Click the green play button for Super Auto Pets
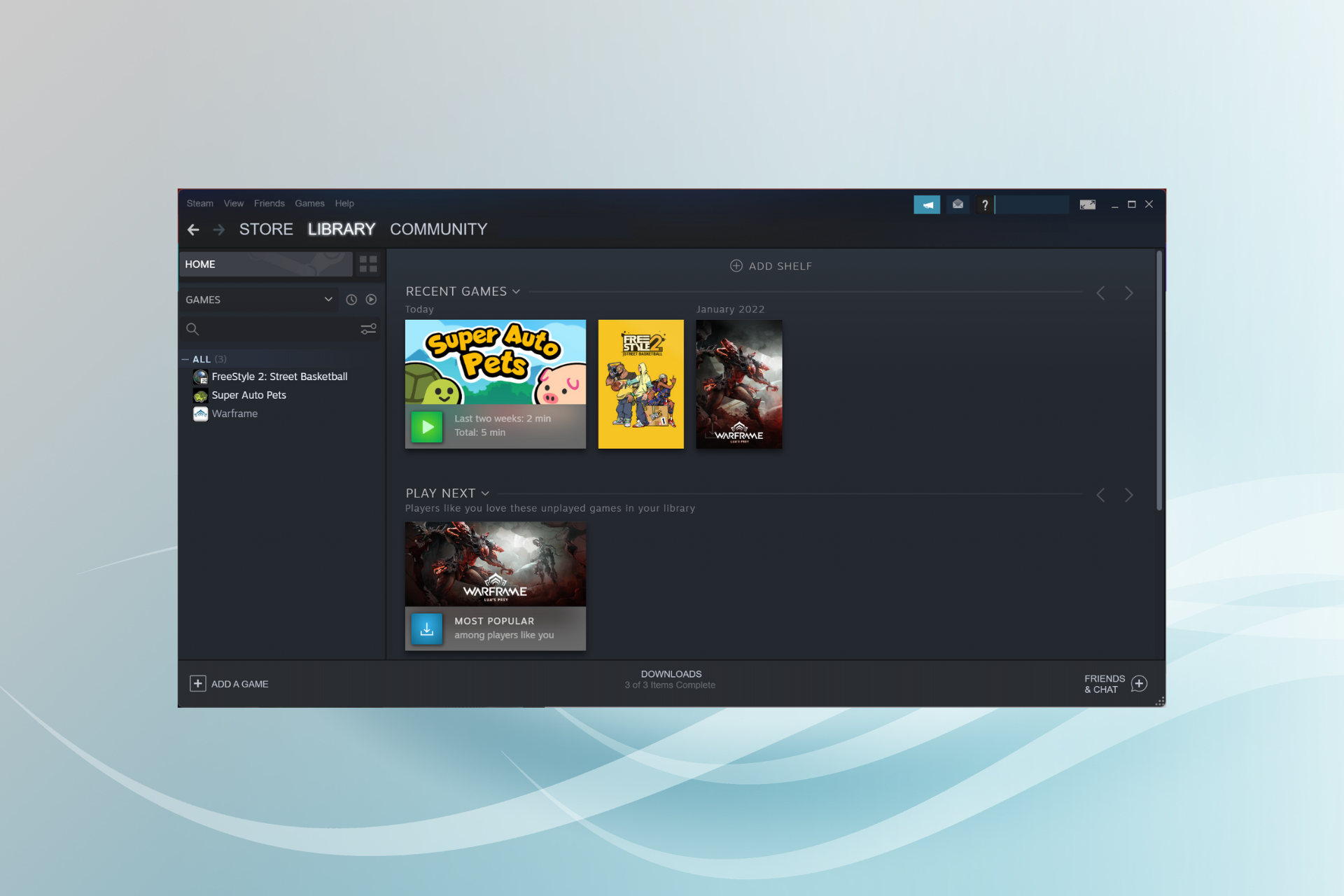 (427, 426)
